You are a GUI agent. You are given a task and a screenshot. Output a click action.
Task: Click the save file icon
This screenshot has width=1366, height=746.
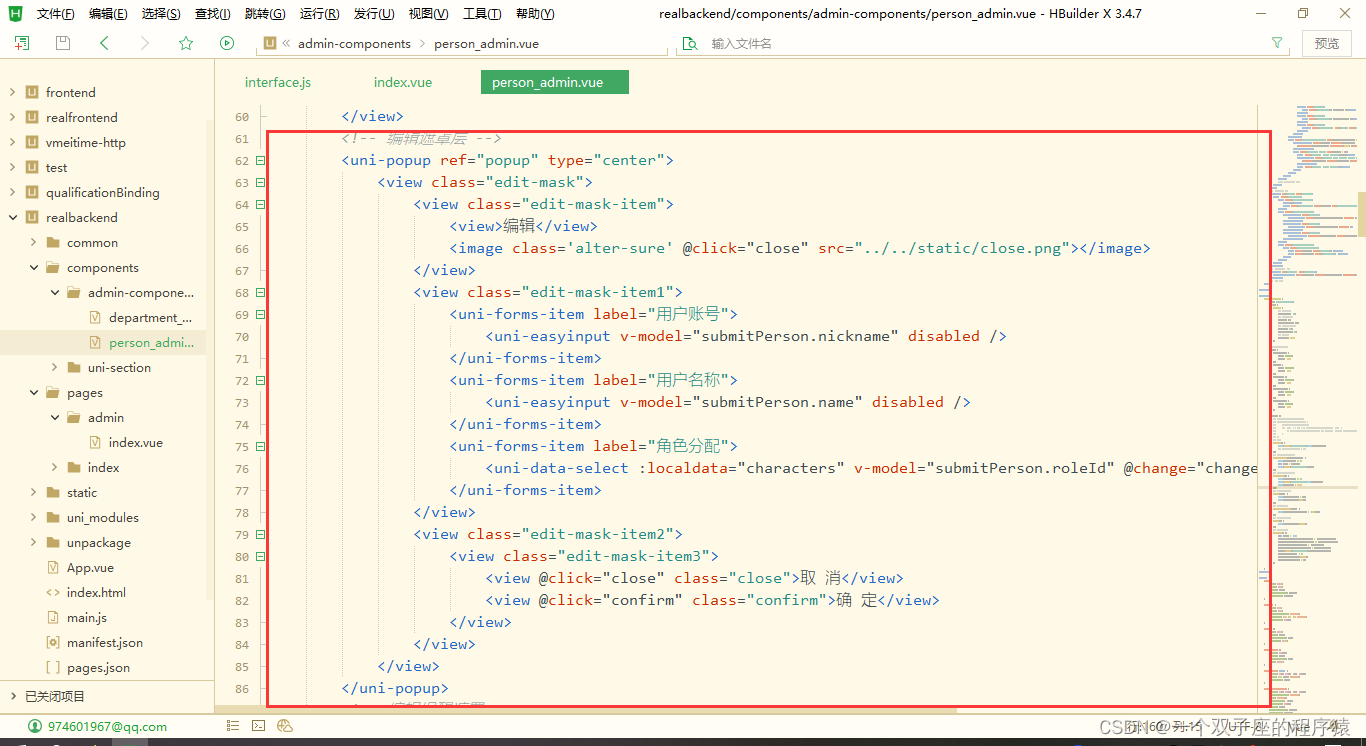[63, 43]
